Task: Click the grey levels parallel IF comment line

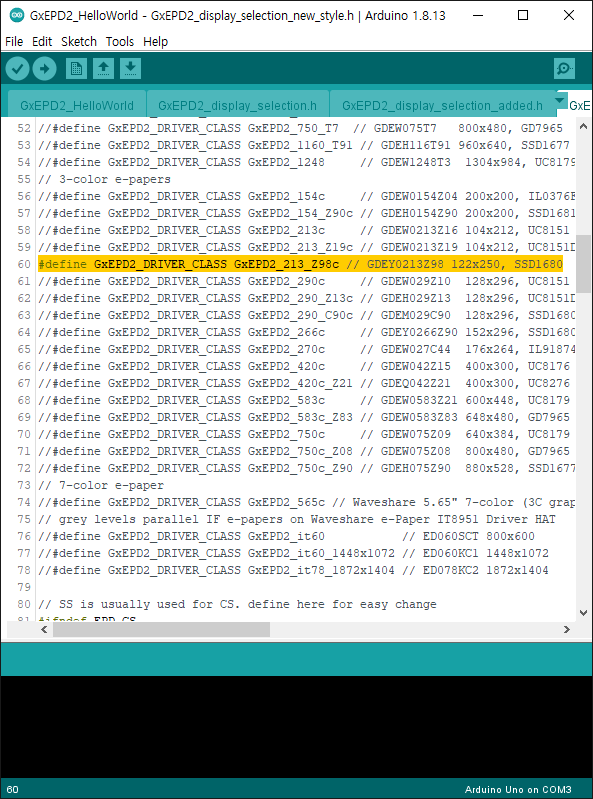Action: 296,519
